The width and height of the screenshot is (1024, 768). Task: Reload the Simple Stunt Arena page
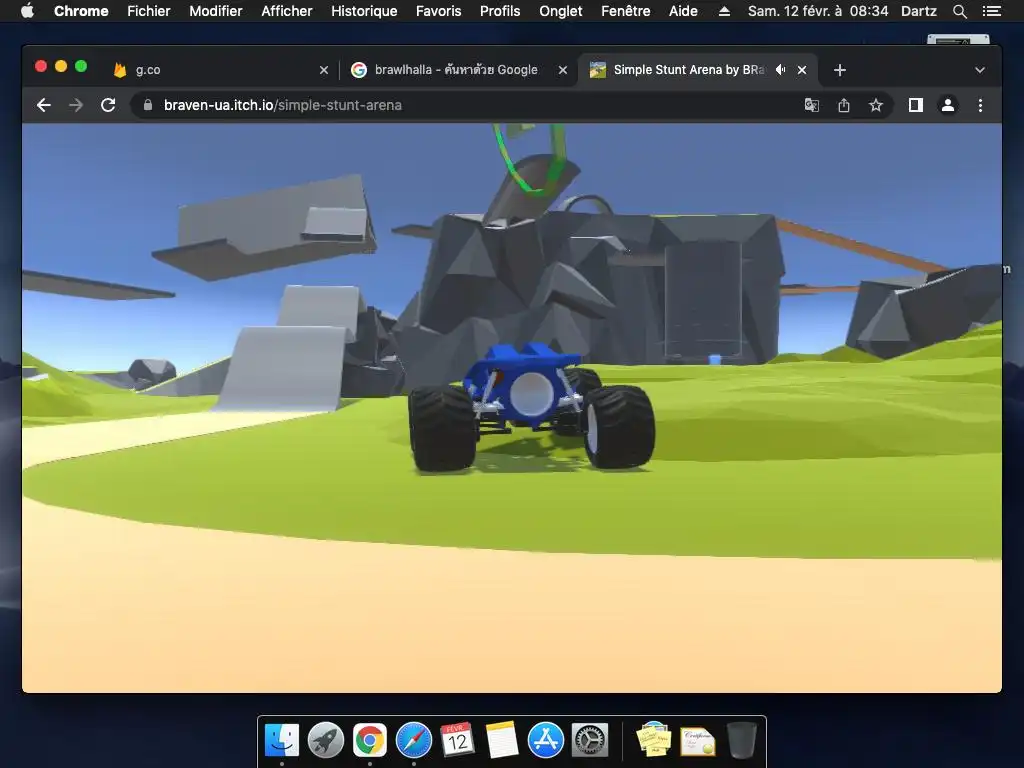click(108, 105)
